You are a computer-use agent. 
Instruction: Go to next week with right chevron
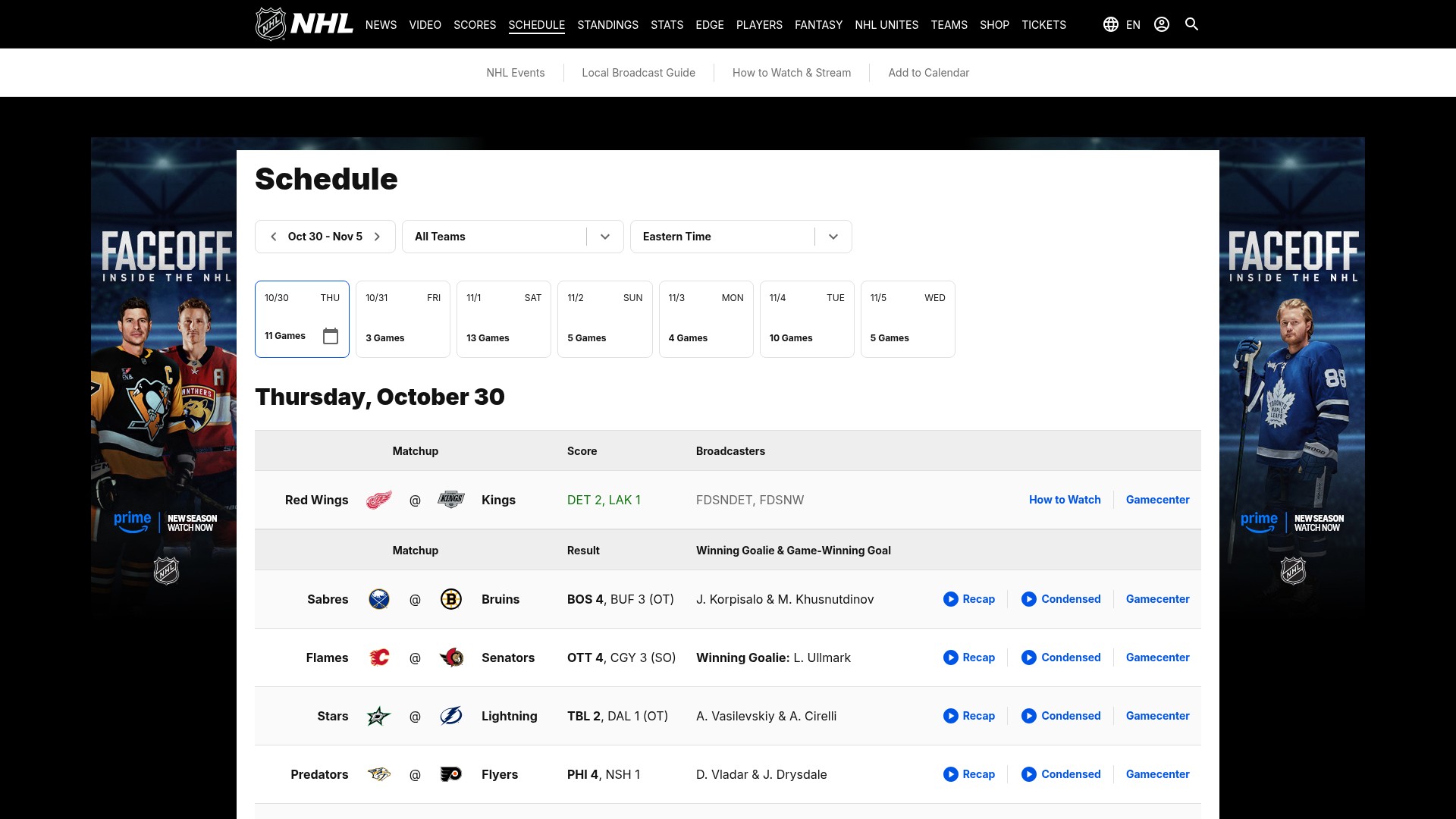click(377, 237)
